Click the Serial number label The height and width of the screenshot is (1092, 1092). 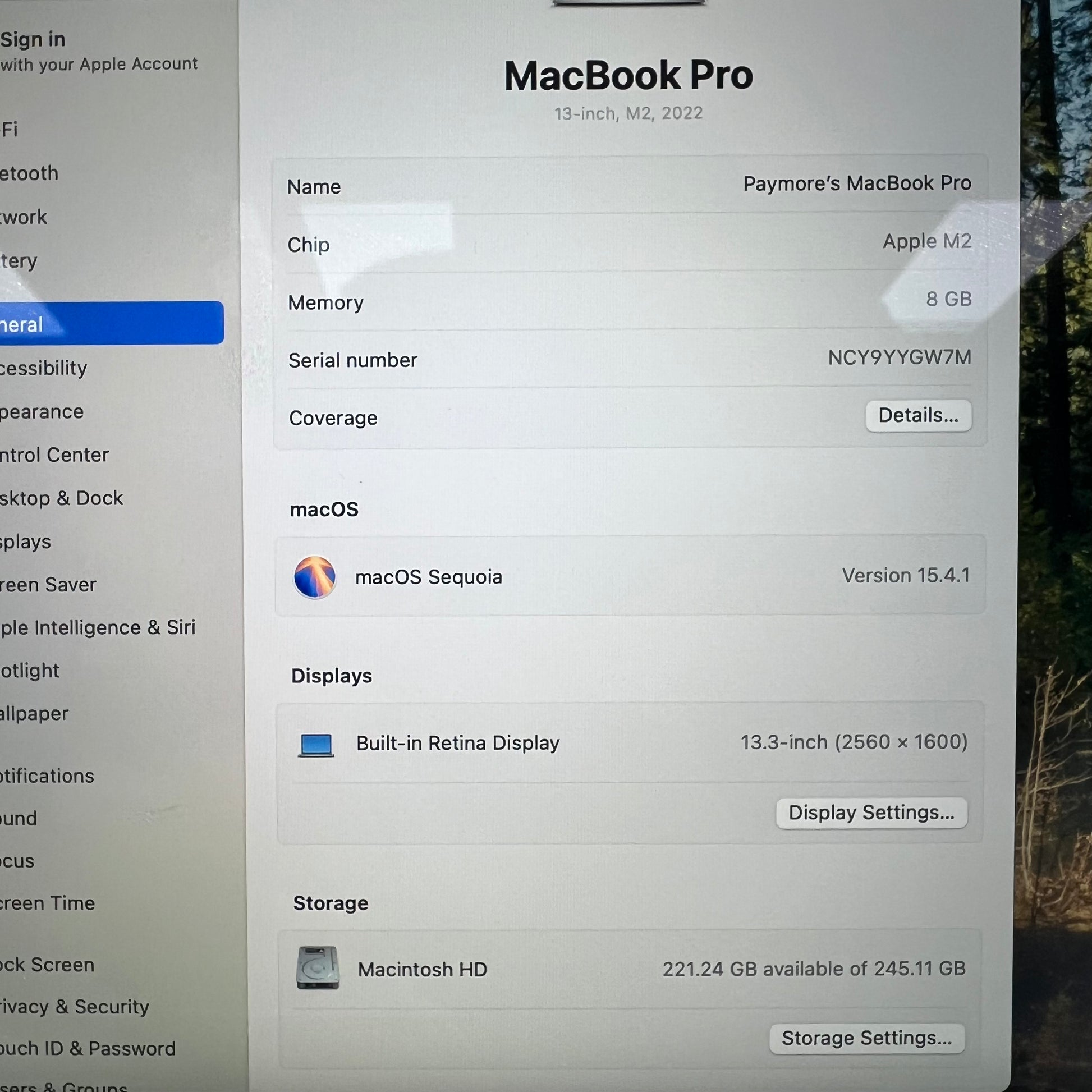click(x=353, y=361)
